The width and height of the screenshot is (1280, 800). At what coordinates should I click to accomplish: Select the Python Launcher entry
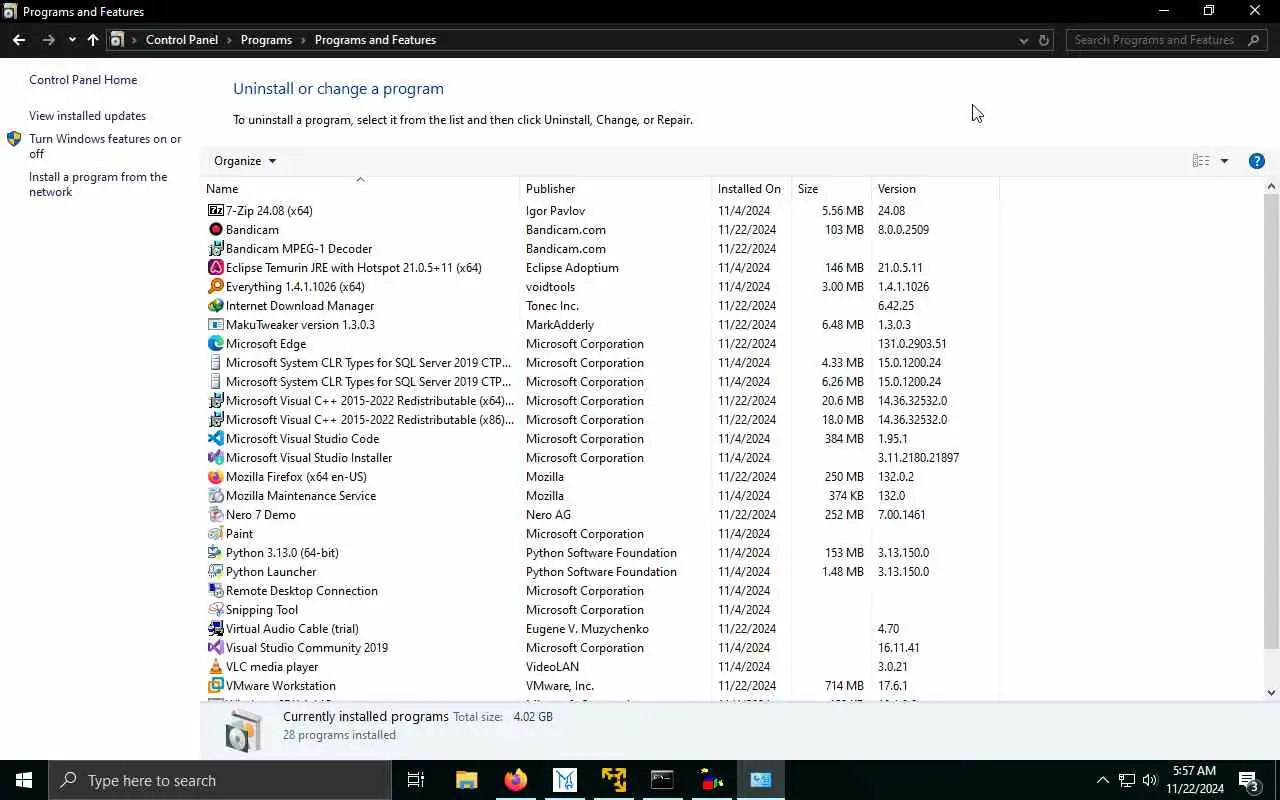pyautogui.click(x=602, y=572)
